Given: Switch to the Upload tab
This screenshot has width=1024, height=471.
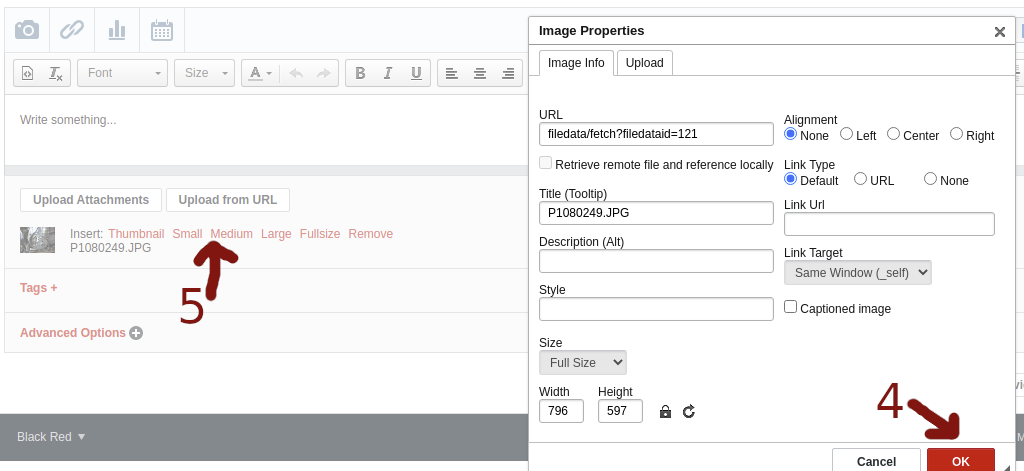Looking at the screenshot, I should 644,62.
